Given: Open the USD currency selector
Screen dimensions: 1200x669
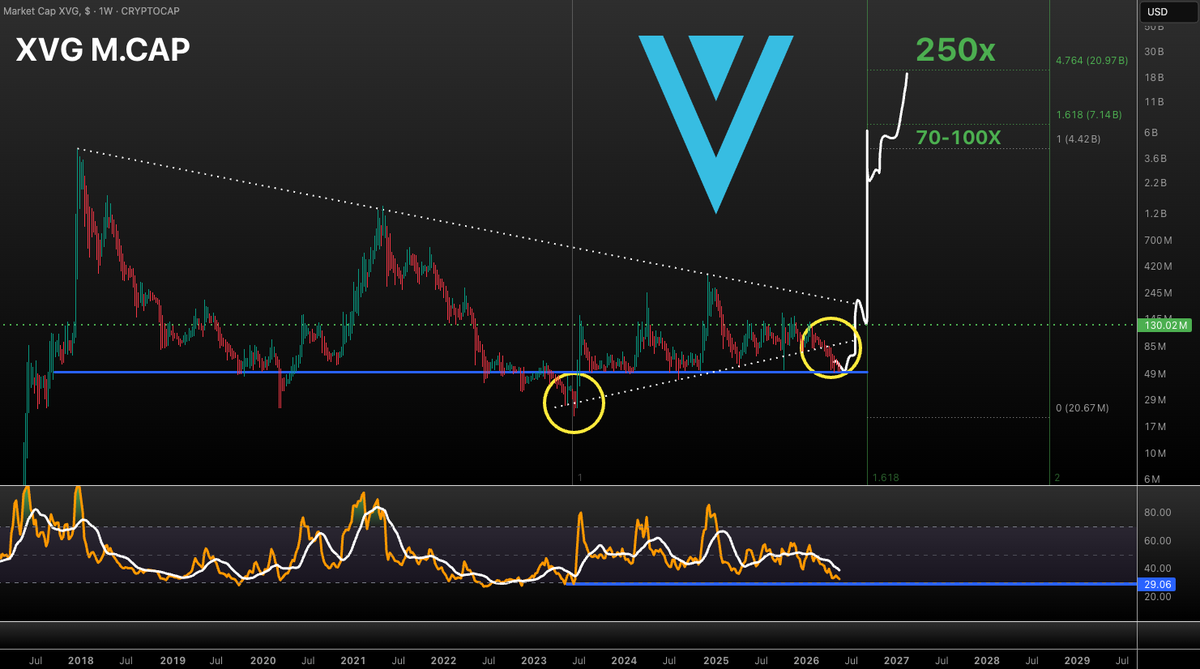Looking at the screenshot, I should click(x=1169, y=12).
